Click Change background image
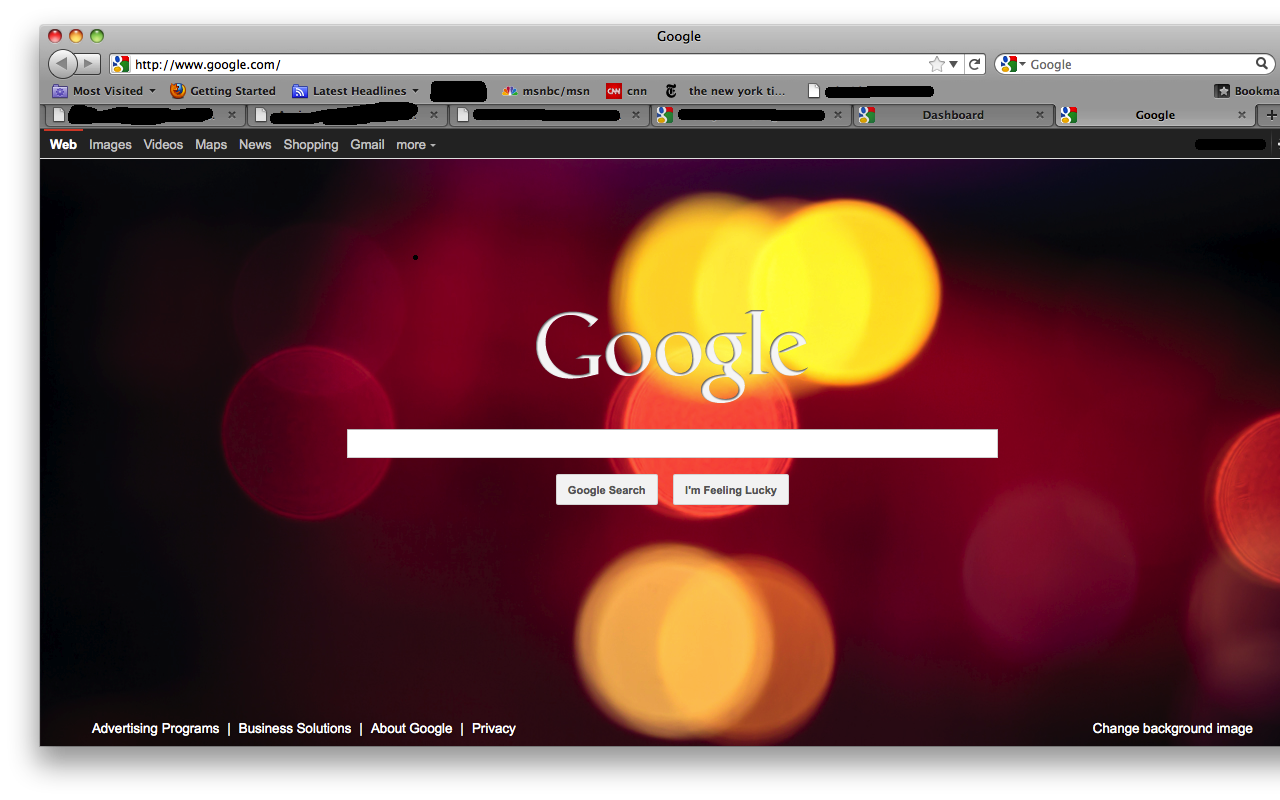The height and width of the screenshot is (800, 1280). pos(1172,729)
